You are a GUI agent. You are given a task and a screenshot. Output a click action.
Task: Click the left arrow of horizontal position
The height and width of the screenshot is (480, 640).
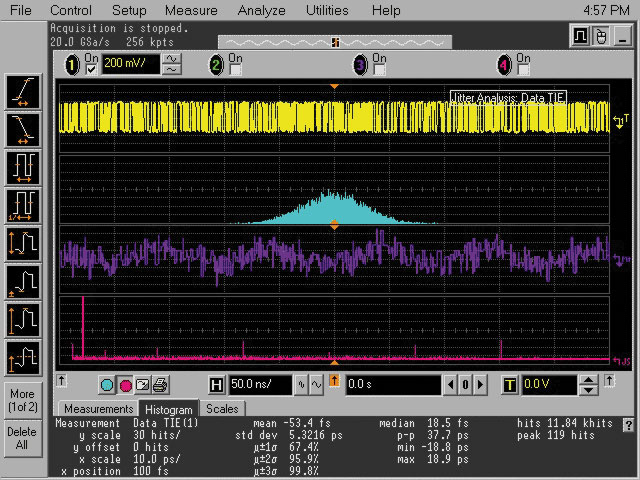coord(451,385)
